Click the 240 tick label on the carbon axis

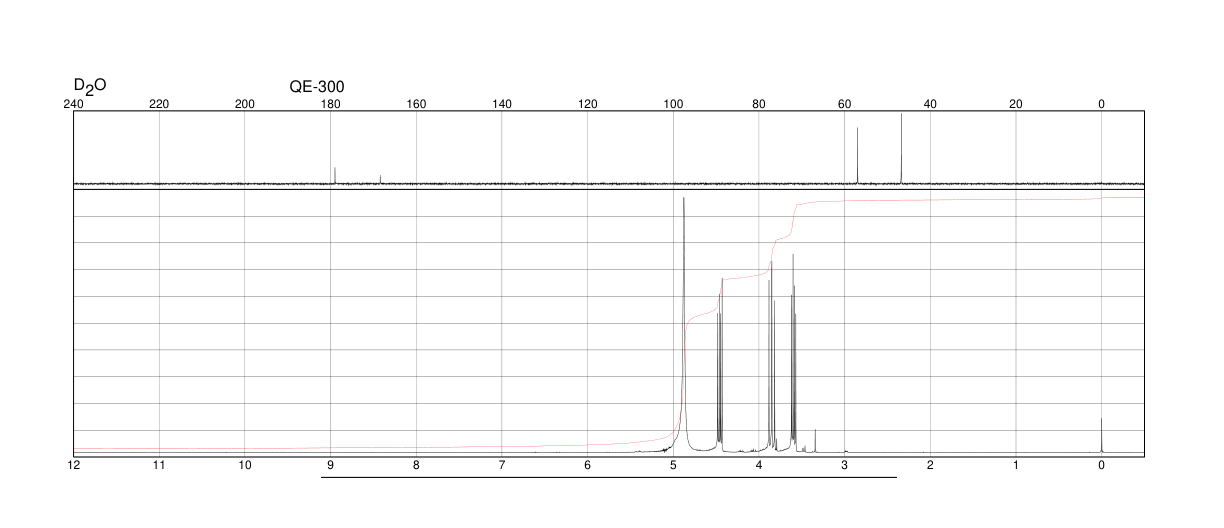(73, 104)
